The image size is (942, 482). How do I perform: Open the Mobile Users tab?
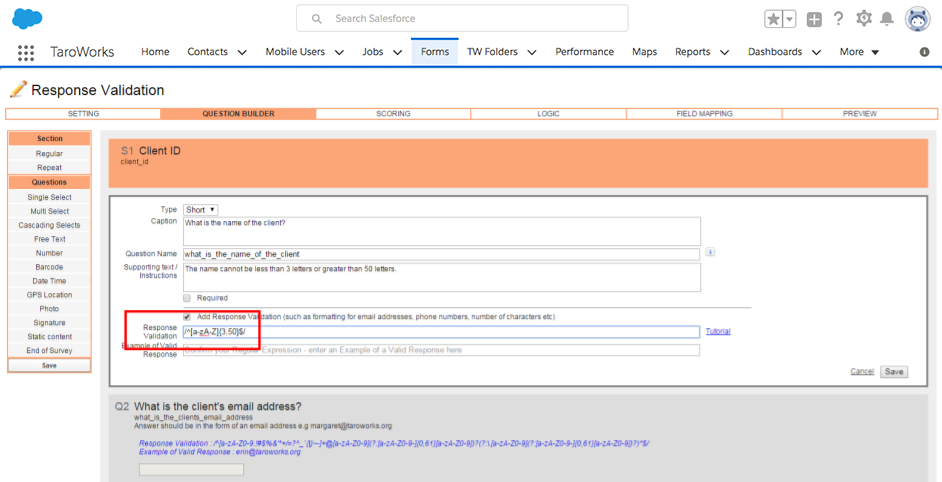click(x=295, y=52)
